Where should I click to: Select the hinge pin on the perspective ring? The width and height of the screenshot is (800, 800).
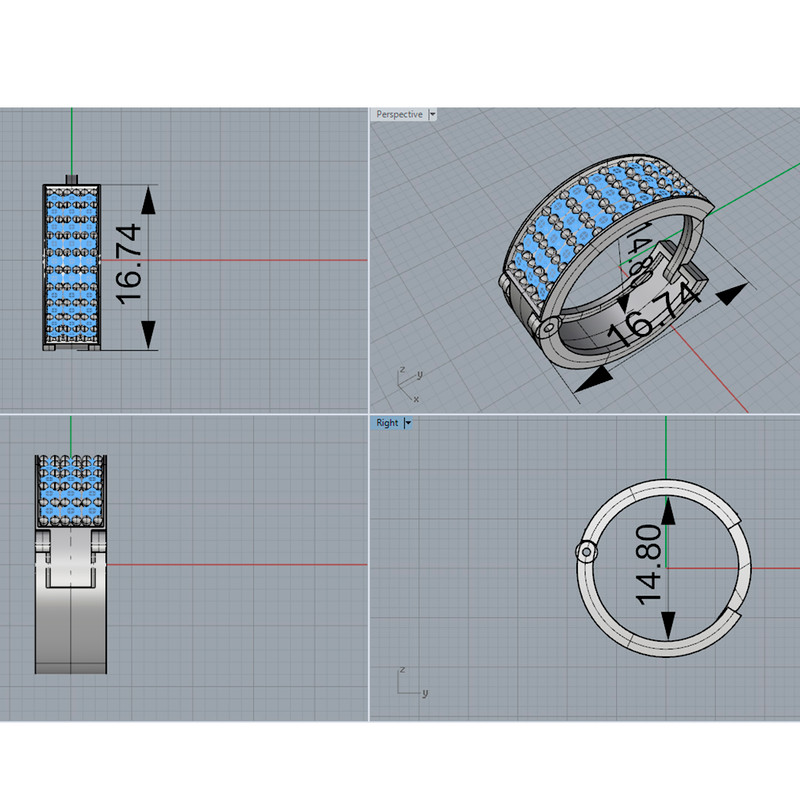(549, 326)
